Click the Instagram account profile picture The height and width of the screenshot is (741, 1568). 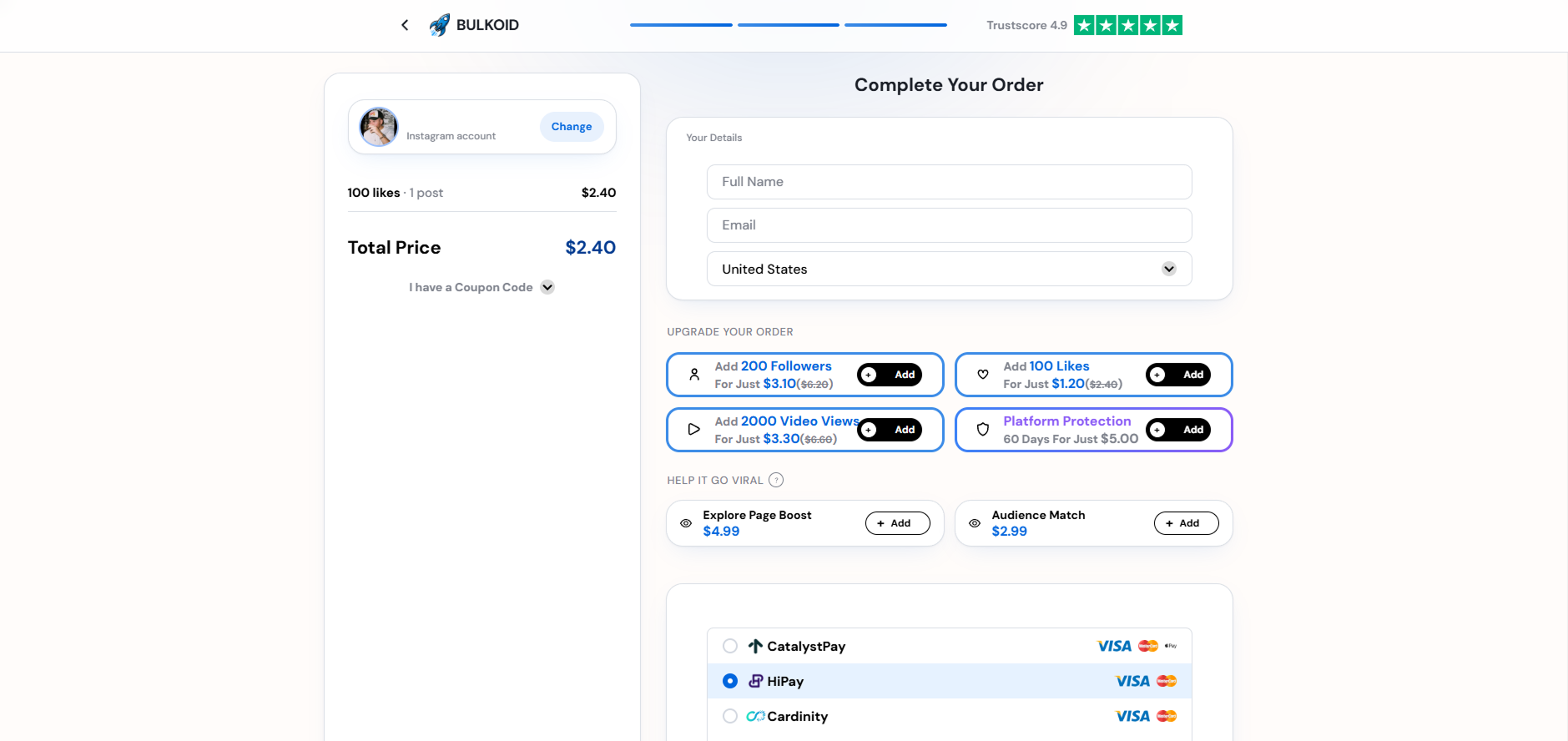(379, 127)
